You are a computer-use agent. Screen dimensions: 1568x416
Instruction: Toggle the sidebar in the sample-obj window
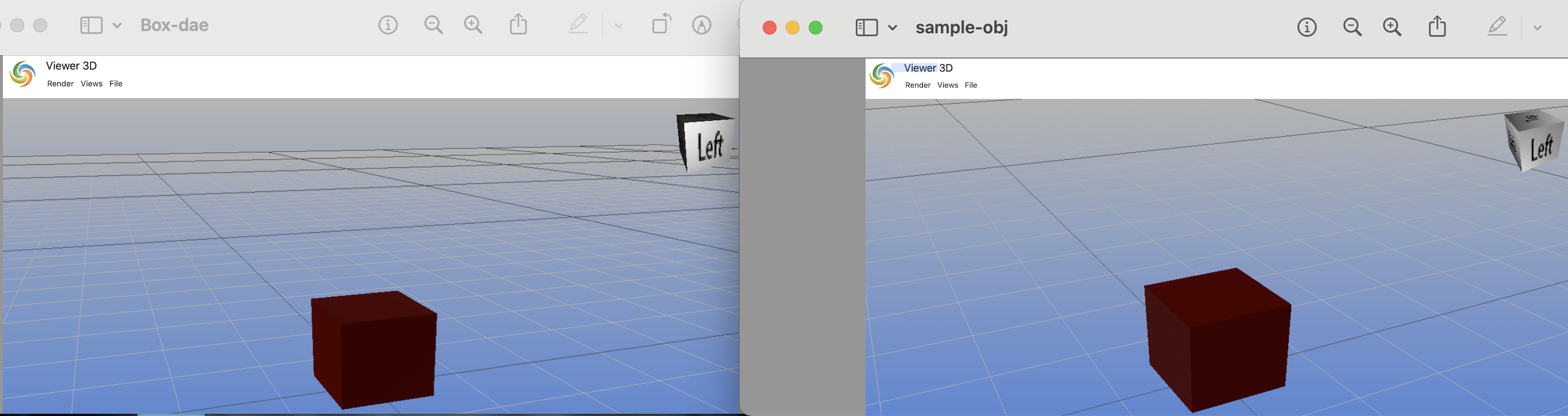coord(866,28)
